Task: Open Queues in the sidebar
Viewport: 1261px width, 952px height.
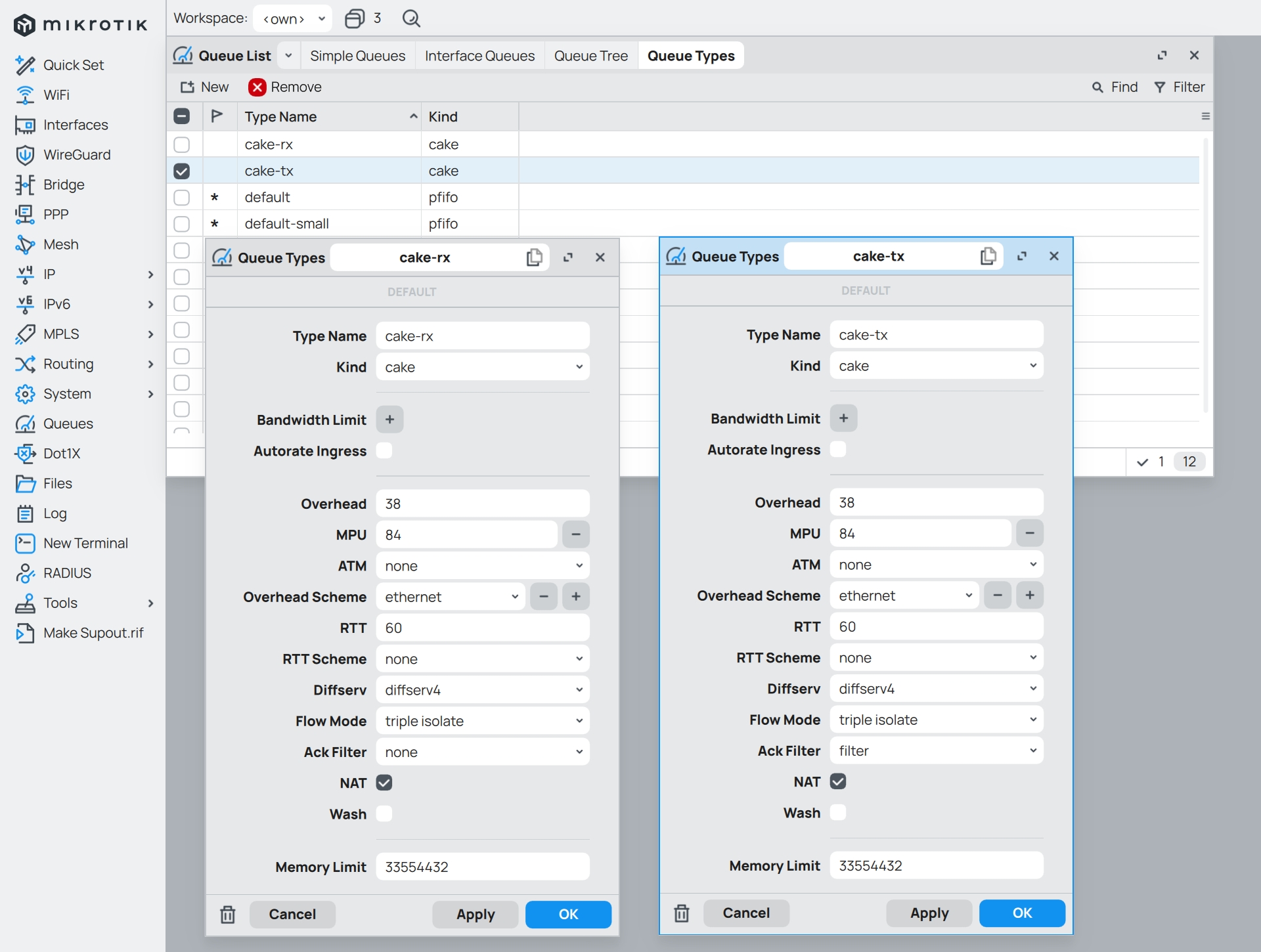Action: pyautogui.click(x=68, y=423)
